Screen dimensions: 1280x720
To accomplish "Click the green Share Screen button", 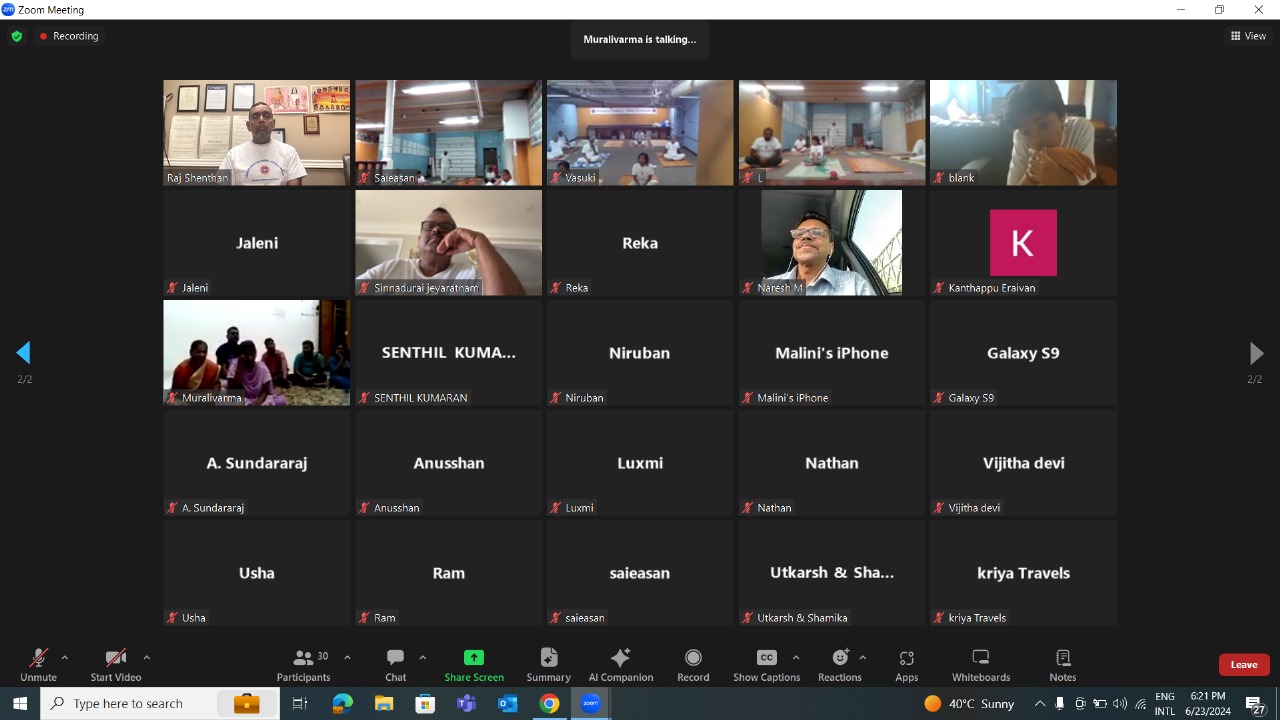I will point(474,664).
